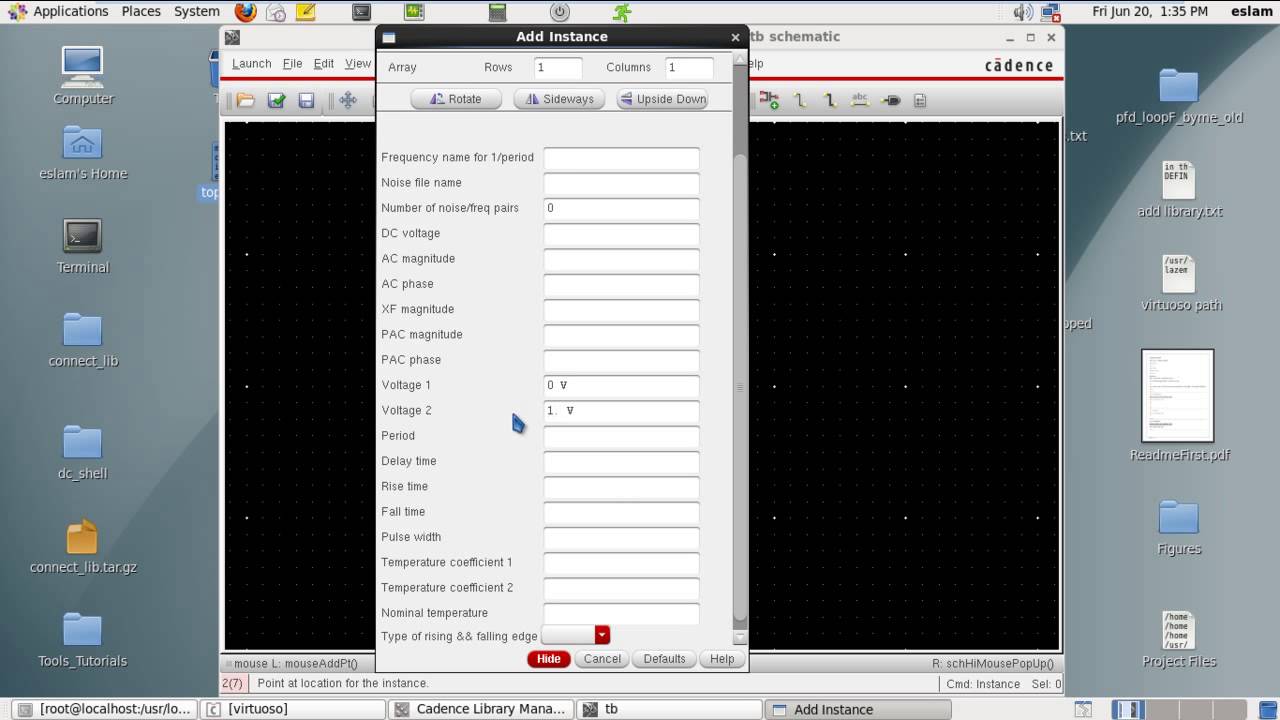
Task: Select the wide wire tool icon
Action: [x=830, y=100]
